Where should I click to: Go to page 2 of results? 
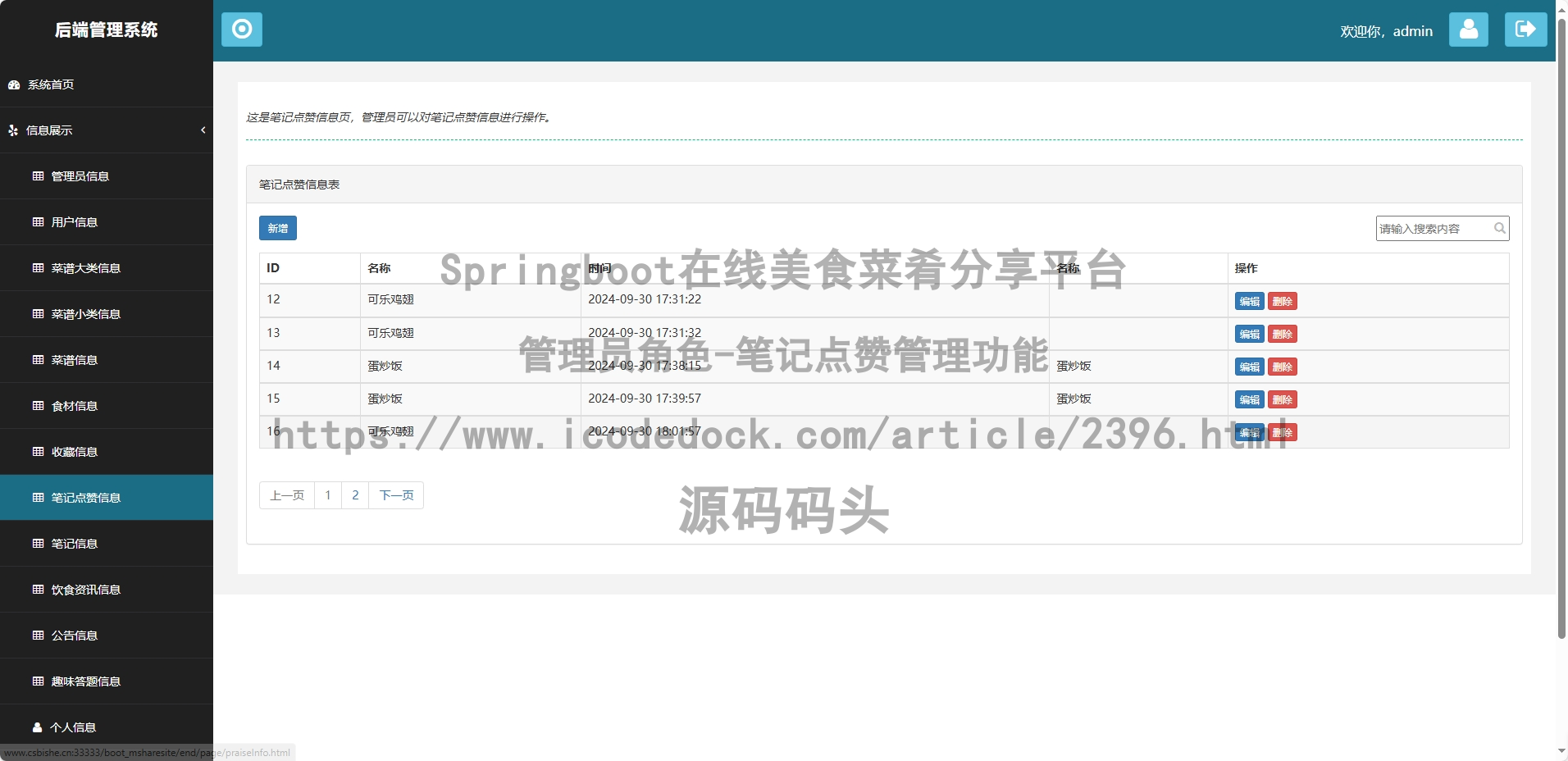click(x=355, y=495)
